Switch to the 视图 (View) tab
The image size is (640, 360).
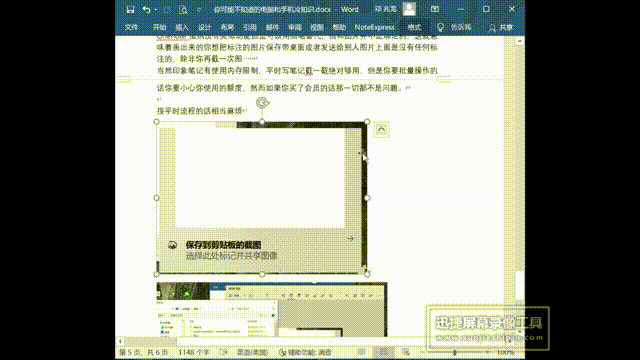pos(317,27)
